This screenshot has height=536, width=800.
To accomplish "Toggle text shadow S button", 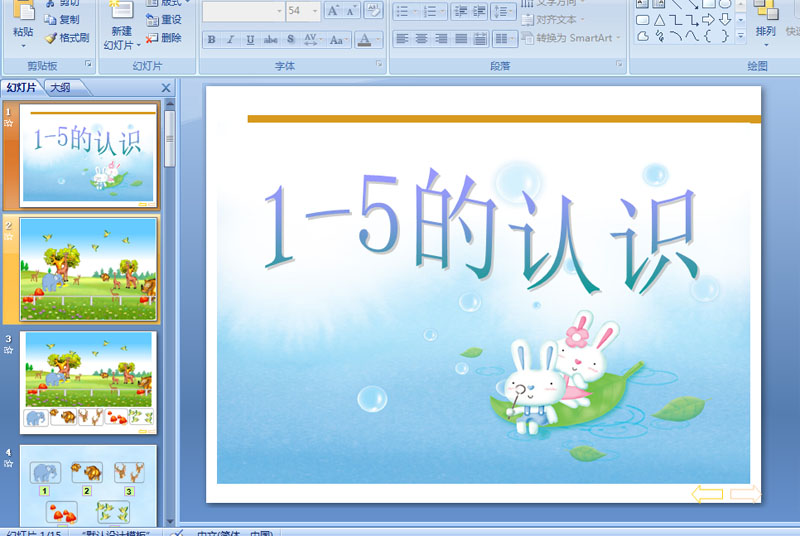I will click(290, 39).
